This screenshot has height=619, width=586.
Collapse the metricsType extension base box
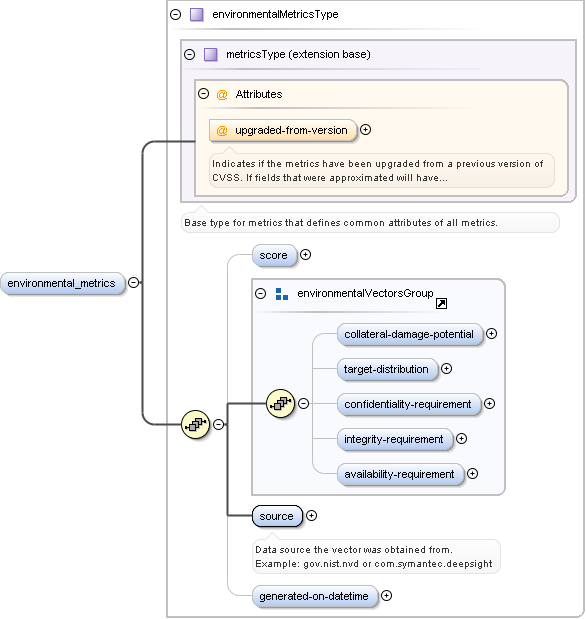pyautogui.click(x=190, y=54)
